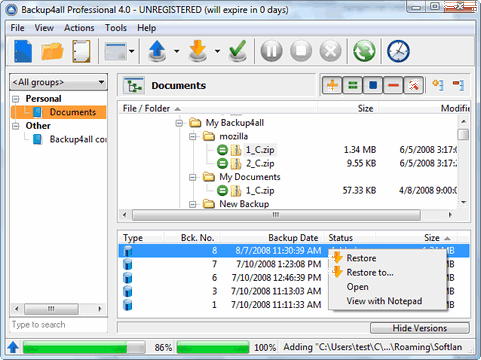Click the Hide Versions button
Image resolution: width=481 pixels, height=360 pixels.
pos(420,328)
